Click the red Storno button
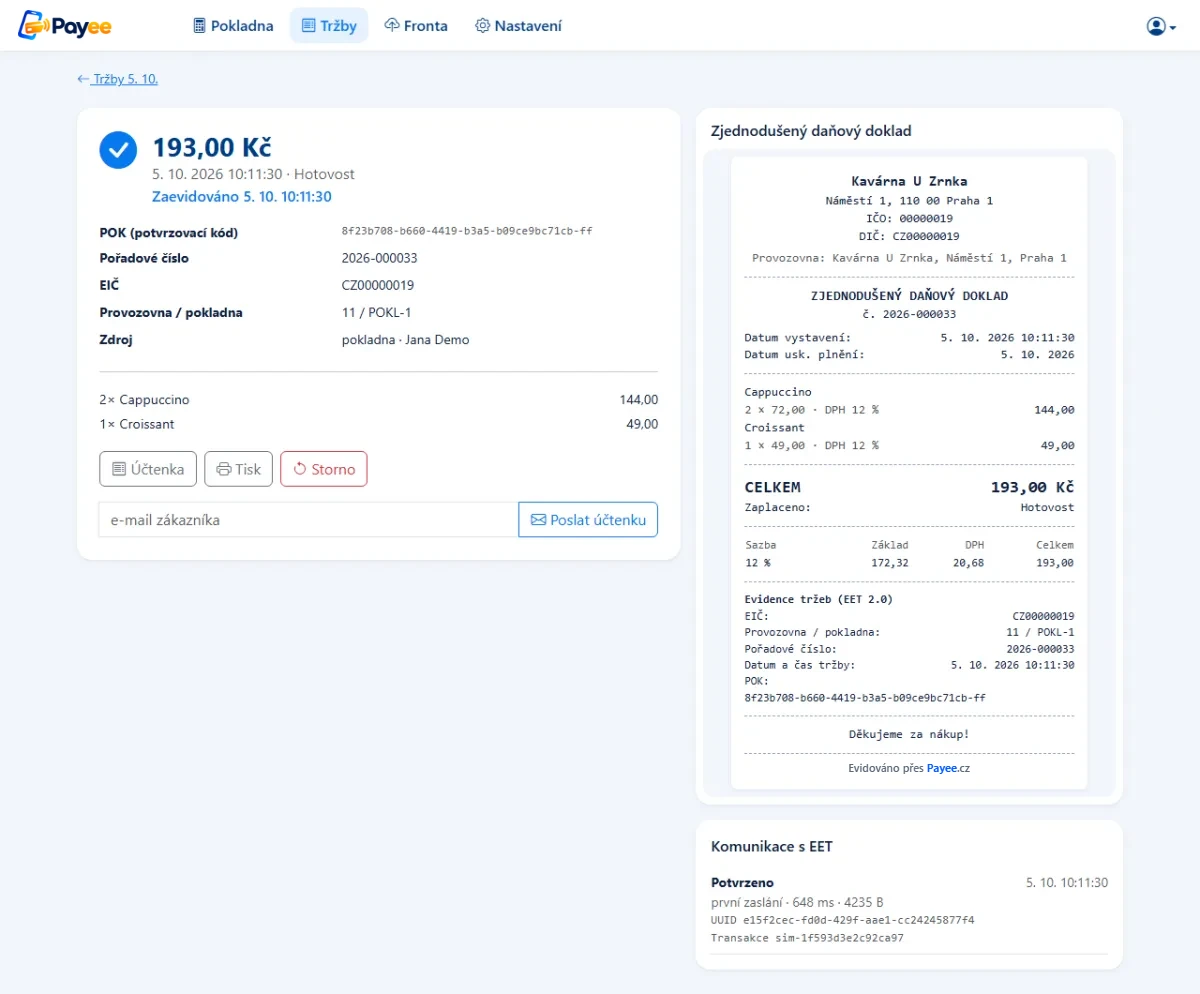Viewport: 1200px width, 994px height. [x=324, y=469]
